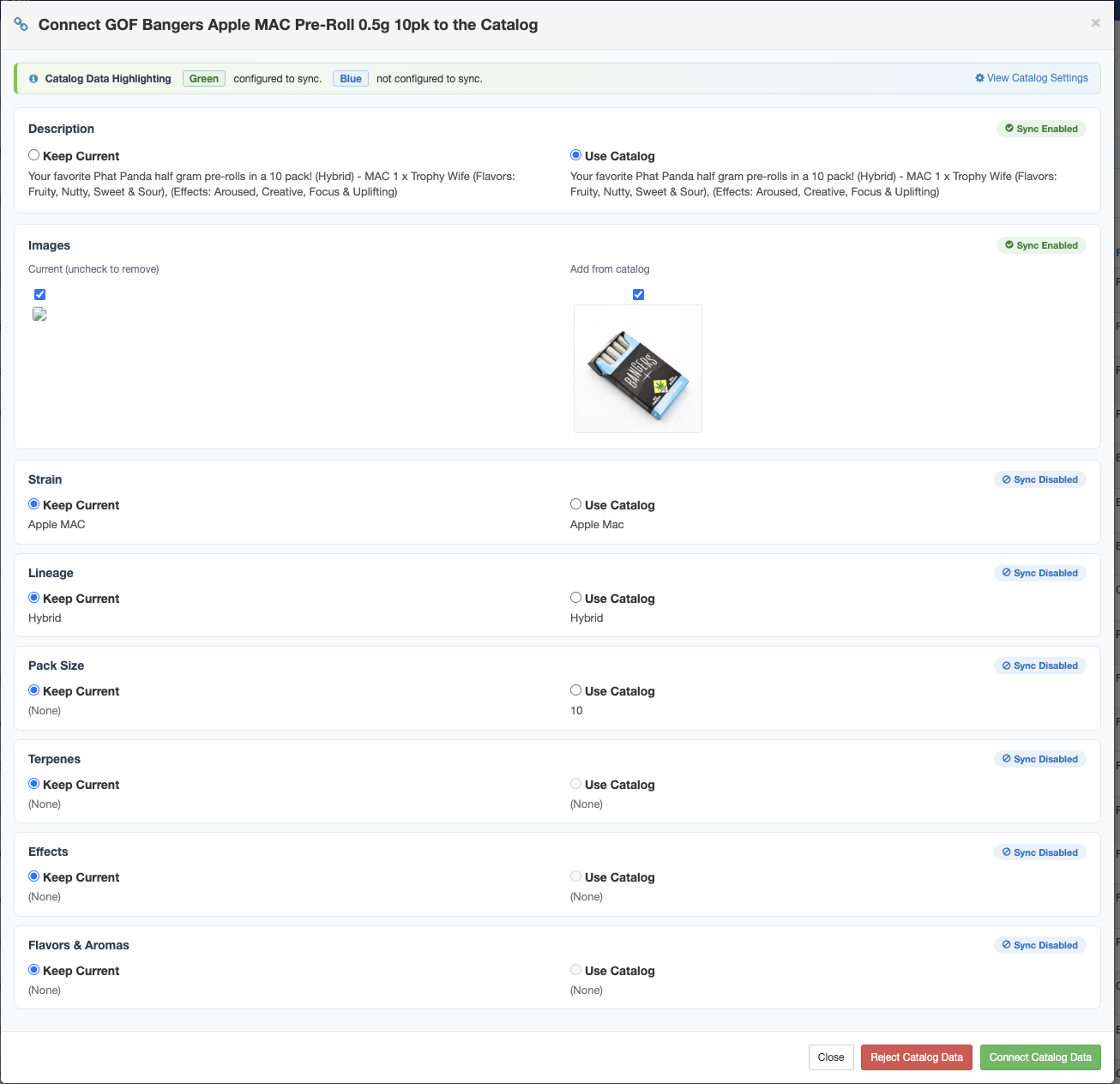
Task: Select Keep Current for Description
Action: [x=34, y=155]
